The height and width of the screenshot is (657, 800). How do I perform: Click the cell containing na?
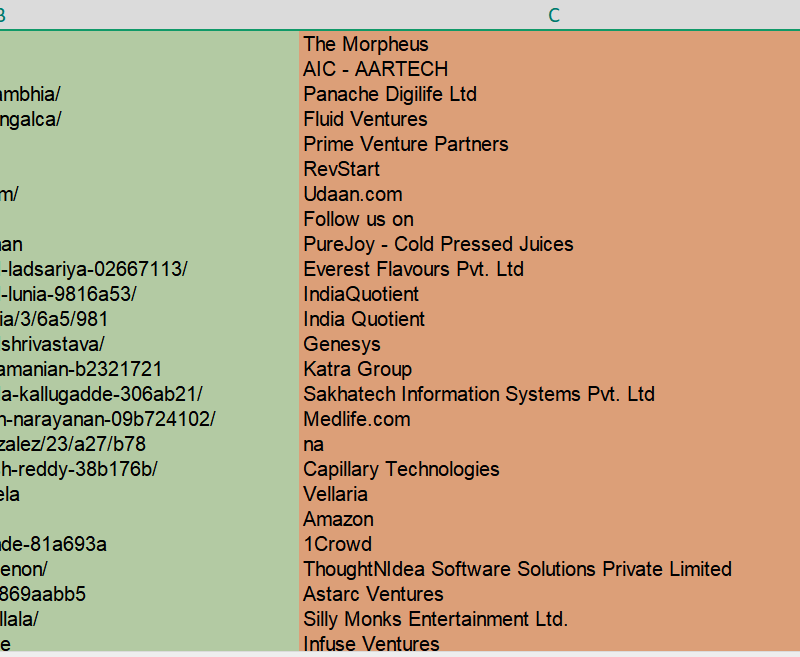(x=549, y=444)
